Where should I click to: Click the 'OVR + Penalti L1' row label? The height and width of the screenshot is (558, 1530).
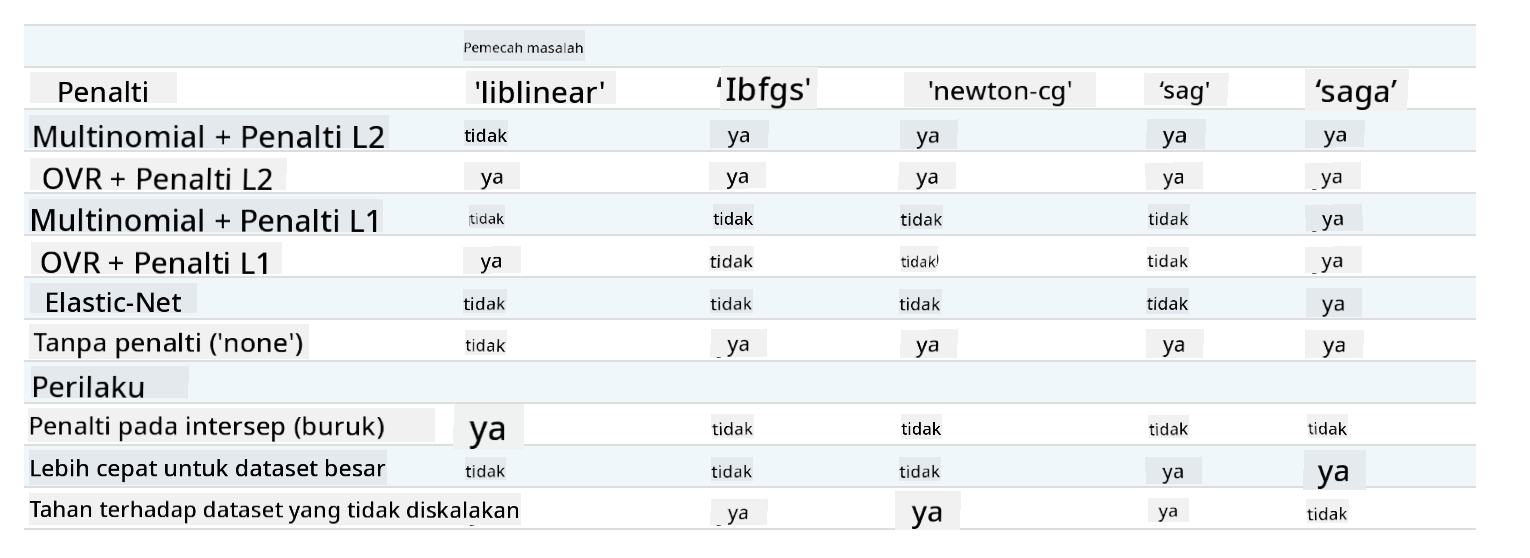coord(156,262)
